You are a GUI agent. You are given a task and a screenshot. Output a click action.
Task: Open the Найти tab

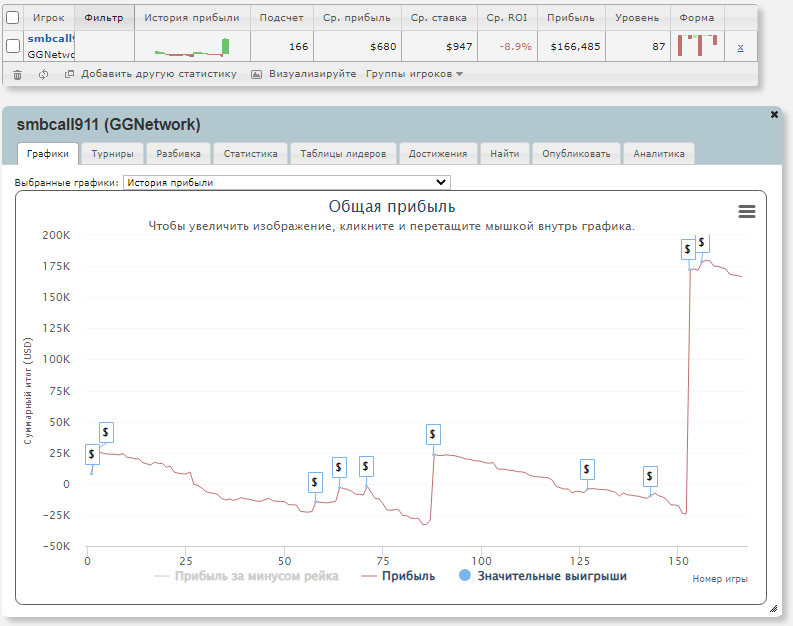click(505, 154)
